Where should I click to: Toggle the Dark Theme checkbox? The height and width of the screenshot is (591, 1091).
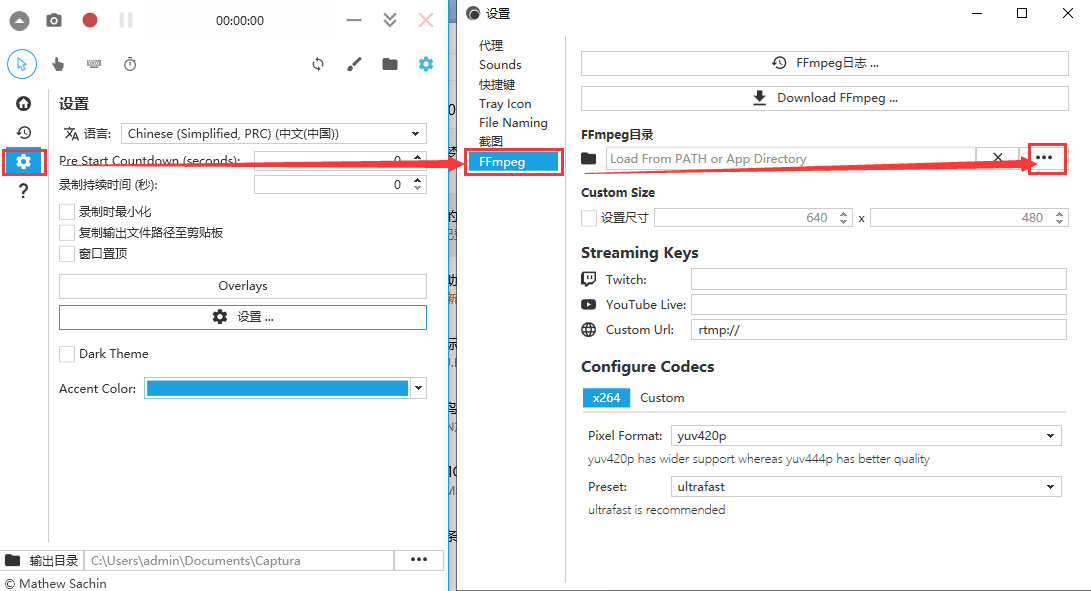[x=67, y=354]
